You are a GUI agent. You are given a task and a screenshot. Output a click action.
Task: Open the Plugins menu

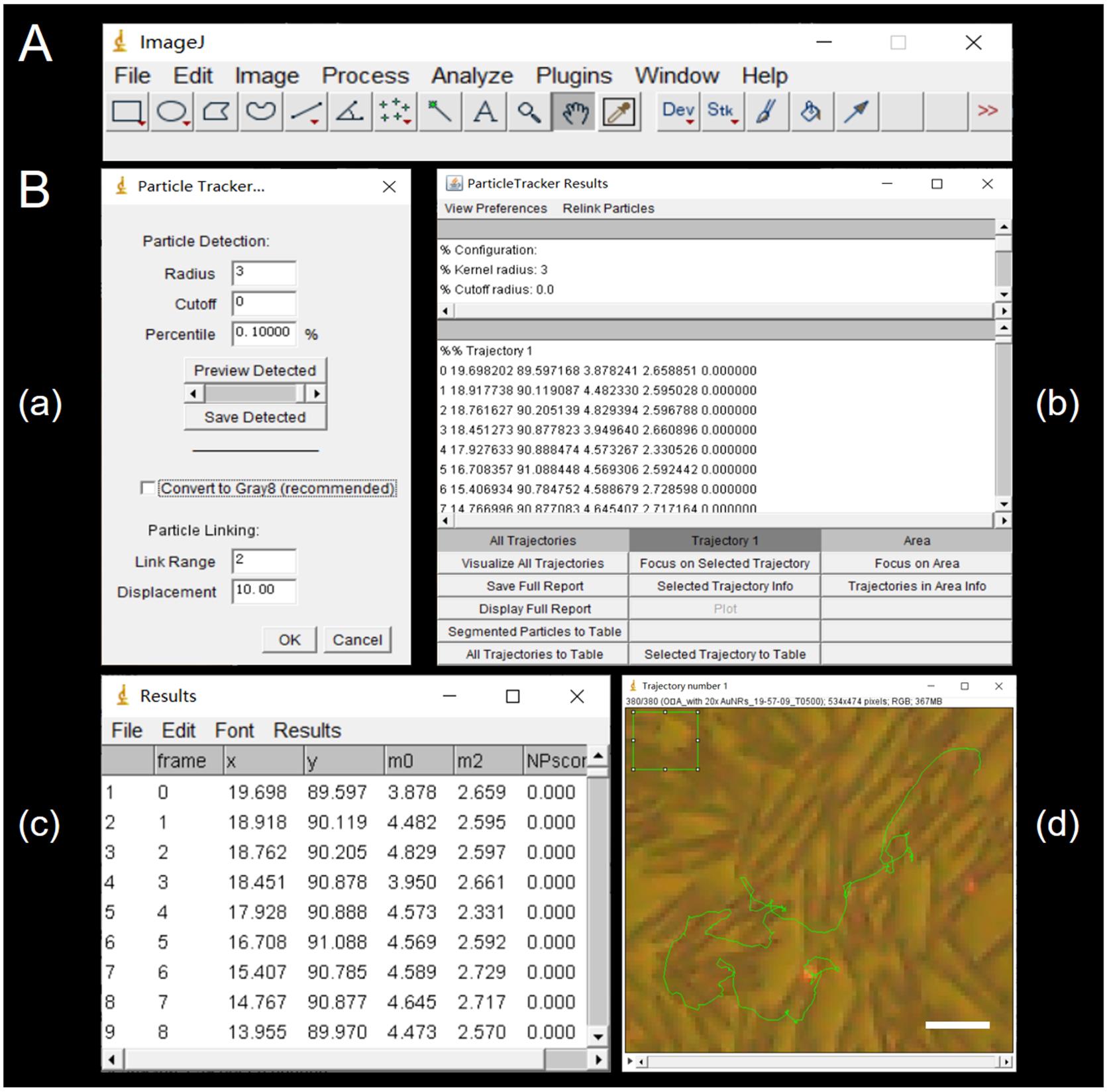(x=574, y=75)
